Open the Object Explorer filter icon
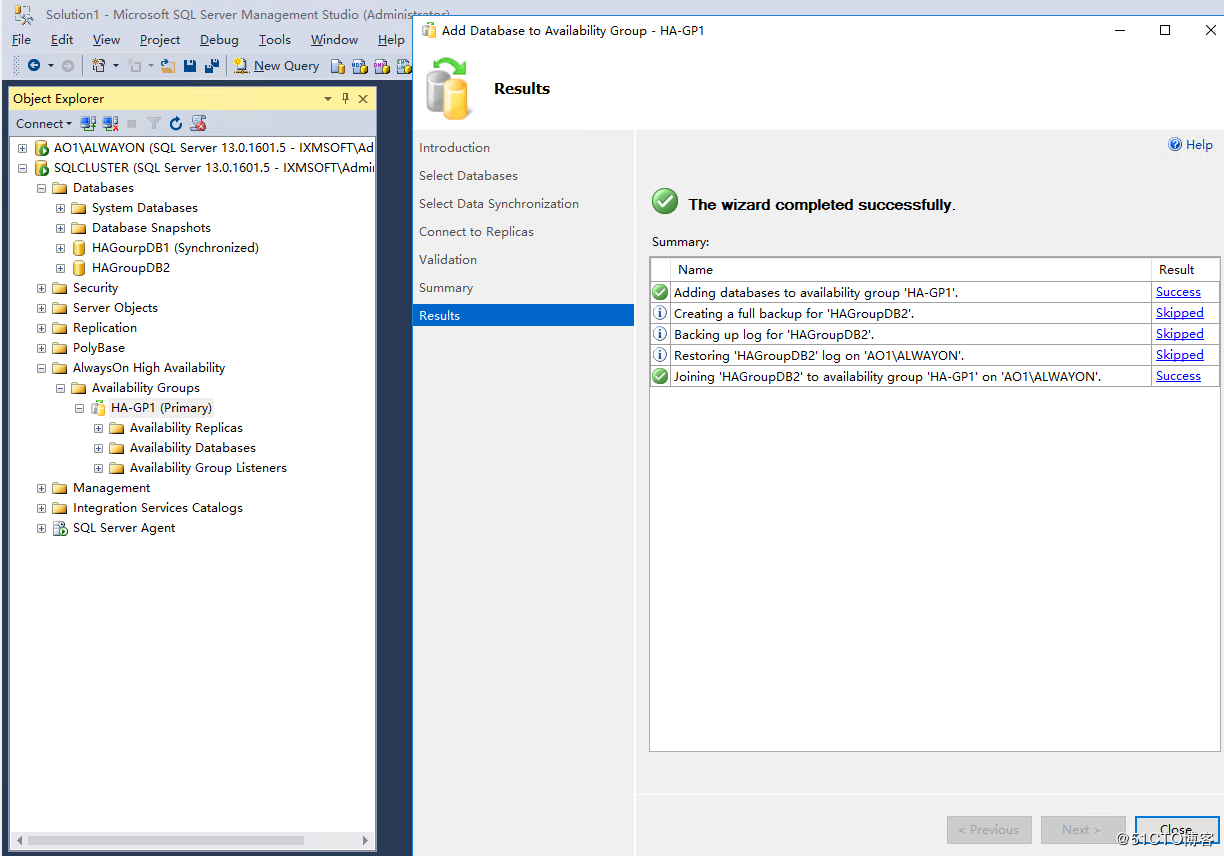The width and height of the screenshot is (1224, 856). [x=153, y=123]
